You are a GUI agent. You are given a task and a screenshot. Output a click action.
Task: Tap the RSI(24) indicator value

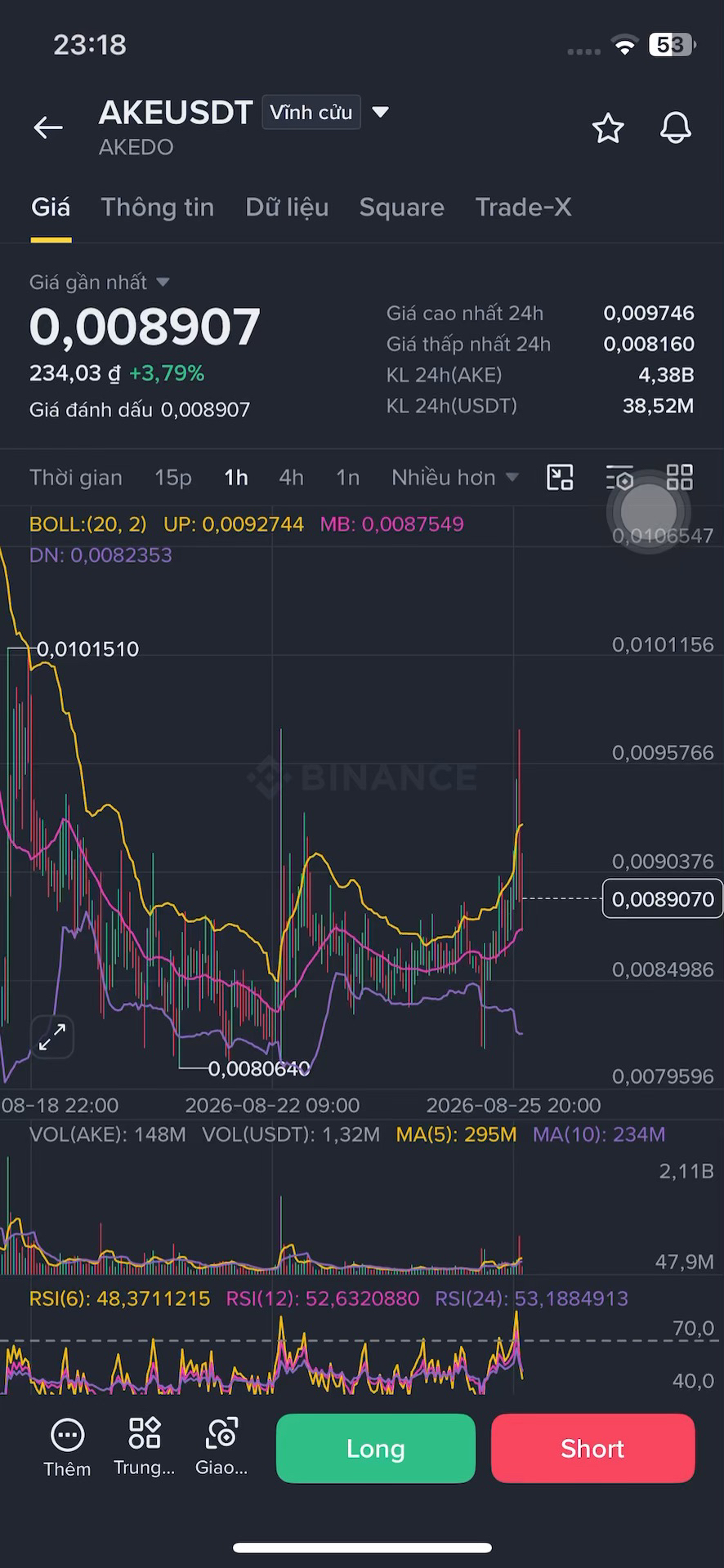click(x=532, y=1298)
